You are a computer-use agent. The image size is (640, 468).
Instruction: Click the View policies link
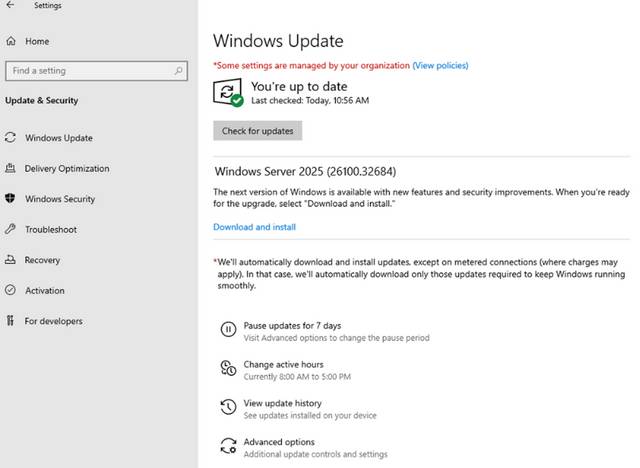[440, 65]
